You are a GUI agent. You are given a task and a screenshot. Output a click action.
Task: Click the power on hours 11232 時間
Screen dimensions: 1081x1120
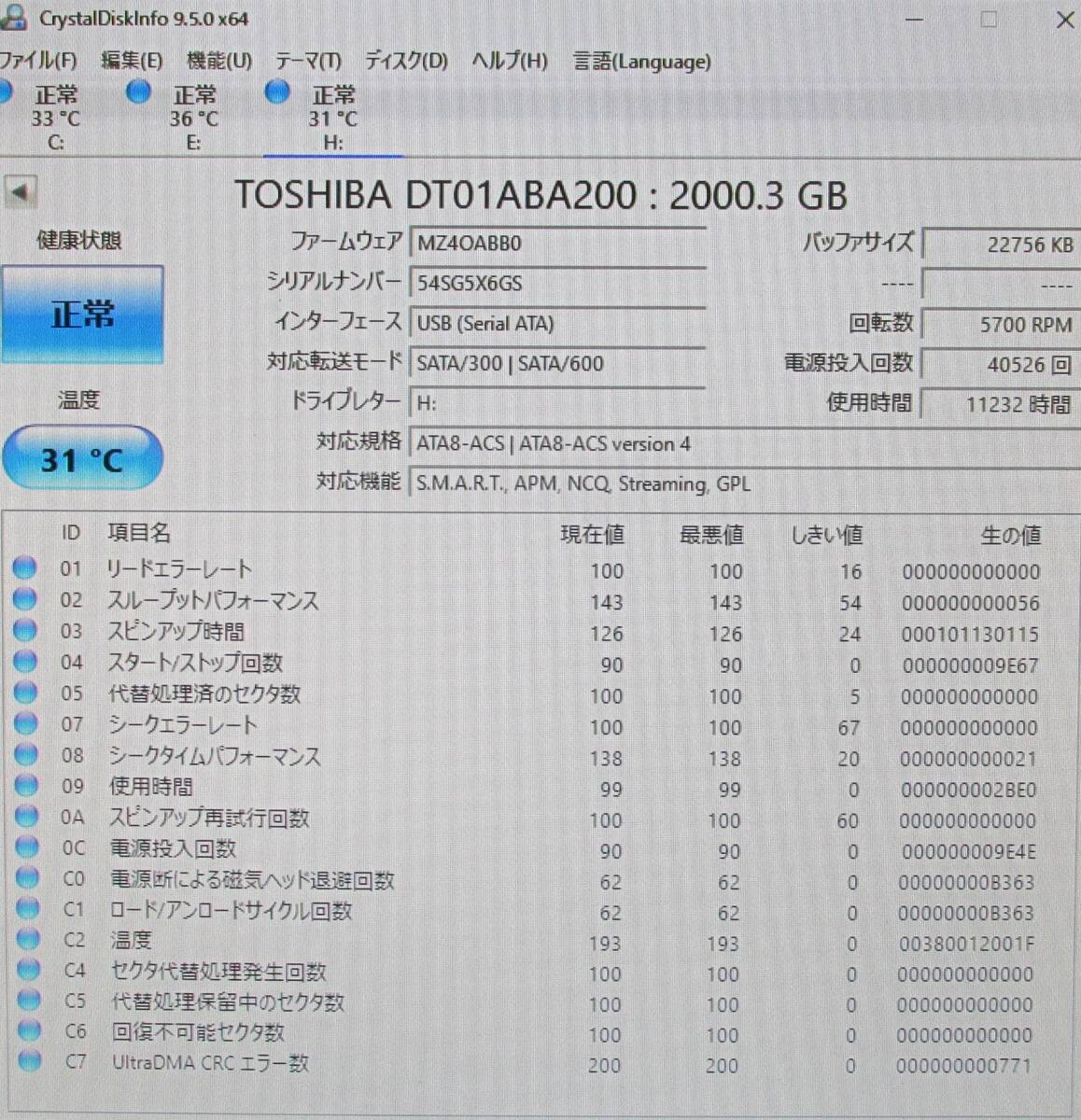1002,404
